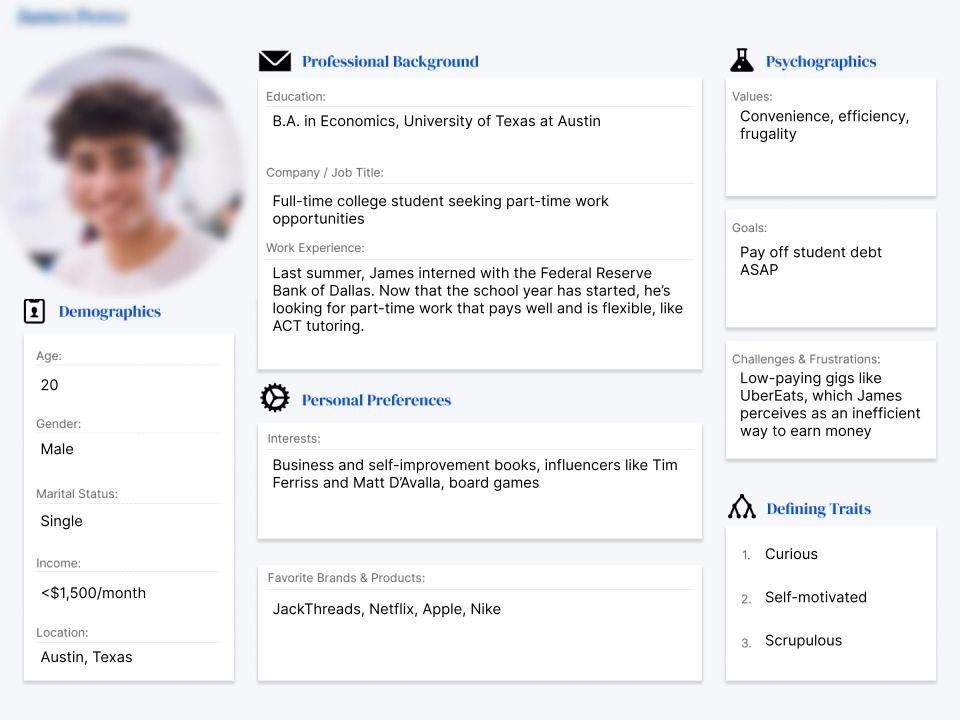
Task: Click the Interests: field label
Action: tap(294, 439)
